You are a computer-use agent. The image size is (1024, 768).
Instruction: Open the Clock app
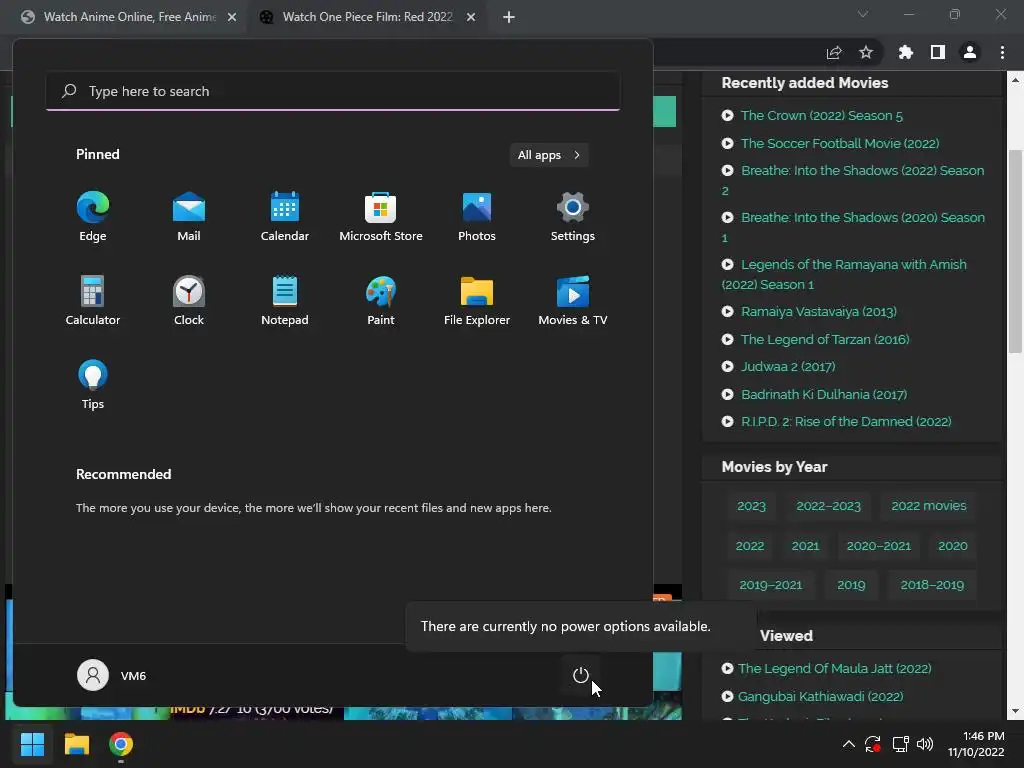[x=189, y=300]
